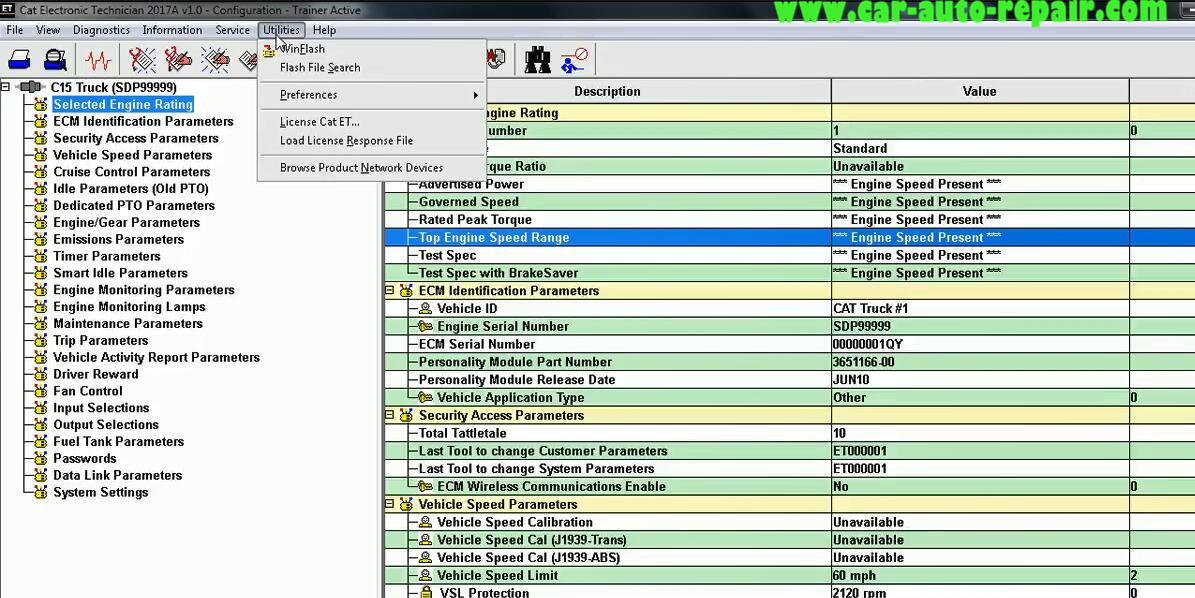Click icon beside ECM Identification Parameters in tree

41,122
